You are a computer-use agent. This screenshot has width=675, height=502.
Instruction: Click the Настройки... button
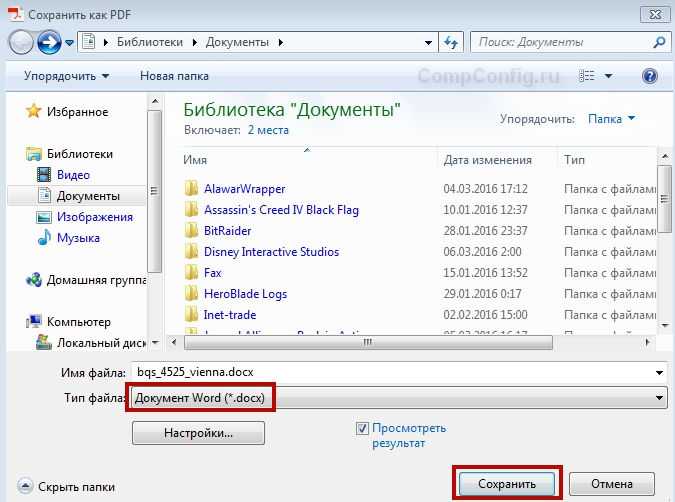point(198,433)
